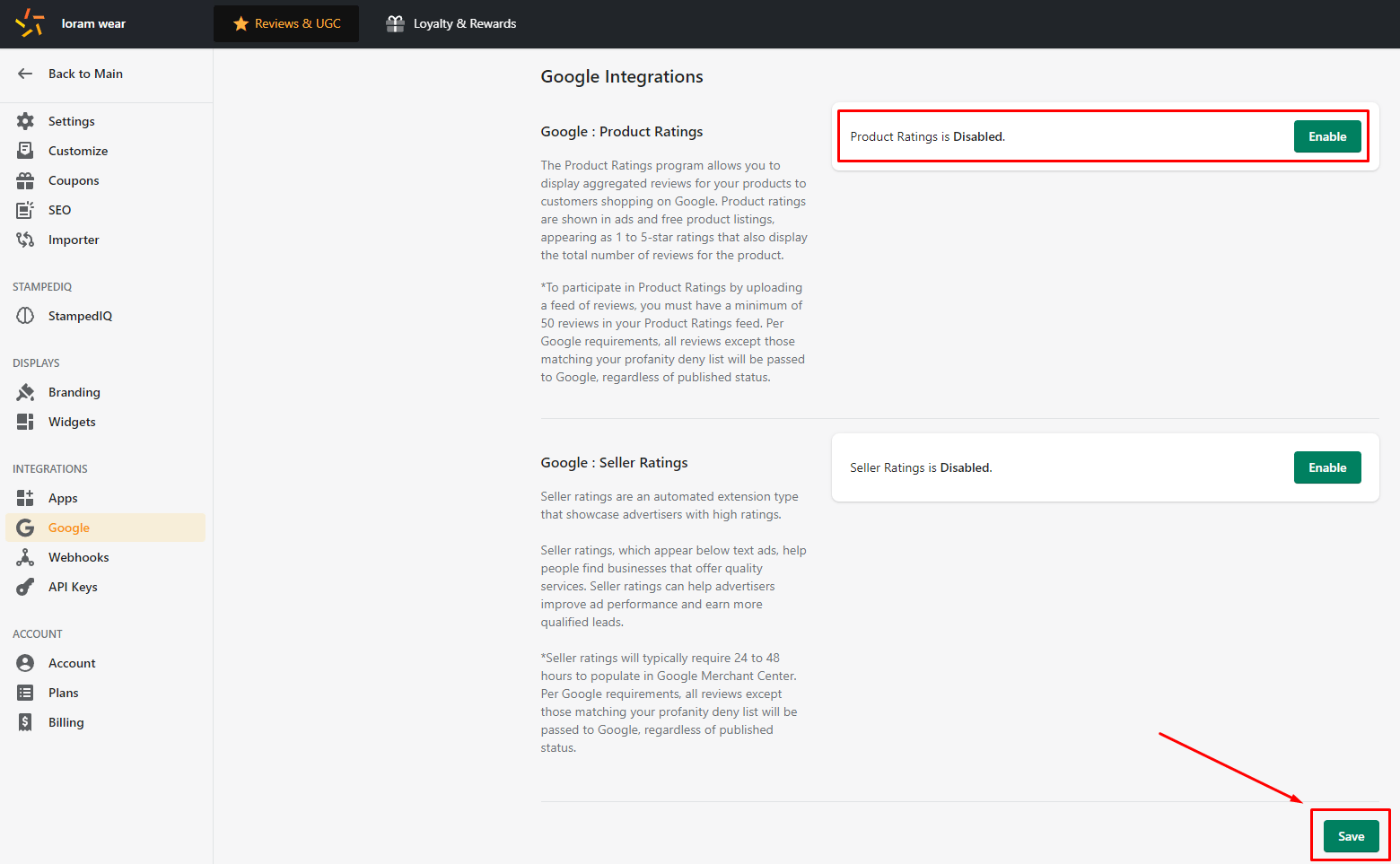The image size is (1400, 864).
Task: Click the Coupons gift icon
Action: pyautogui.click(x=25, y=180)
